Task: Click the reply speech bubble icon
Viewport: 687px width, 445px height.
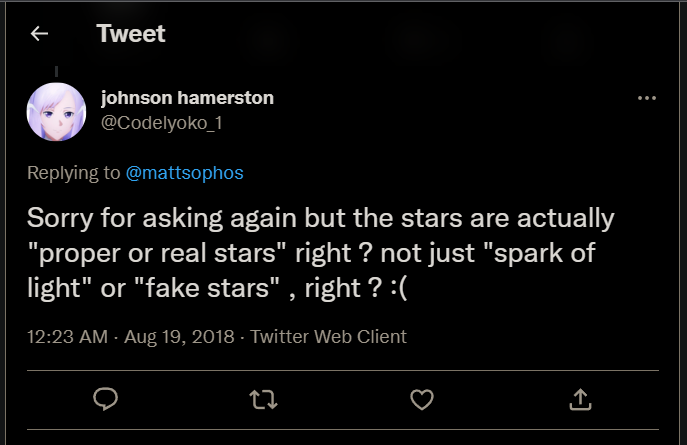Action: 106,399
